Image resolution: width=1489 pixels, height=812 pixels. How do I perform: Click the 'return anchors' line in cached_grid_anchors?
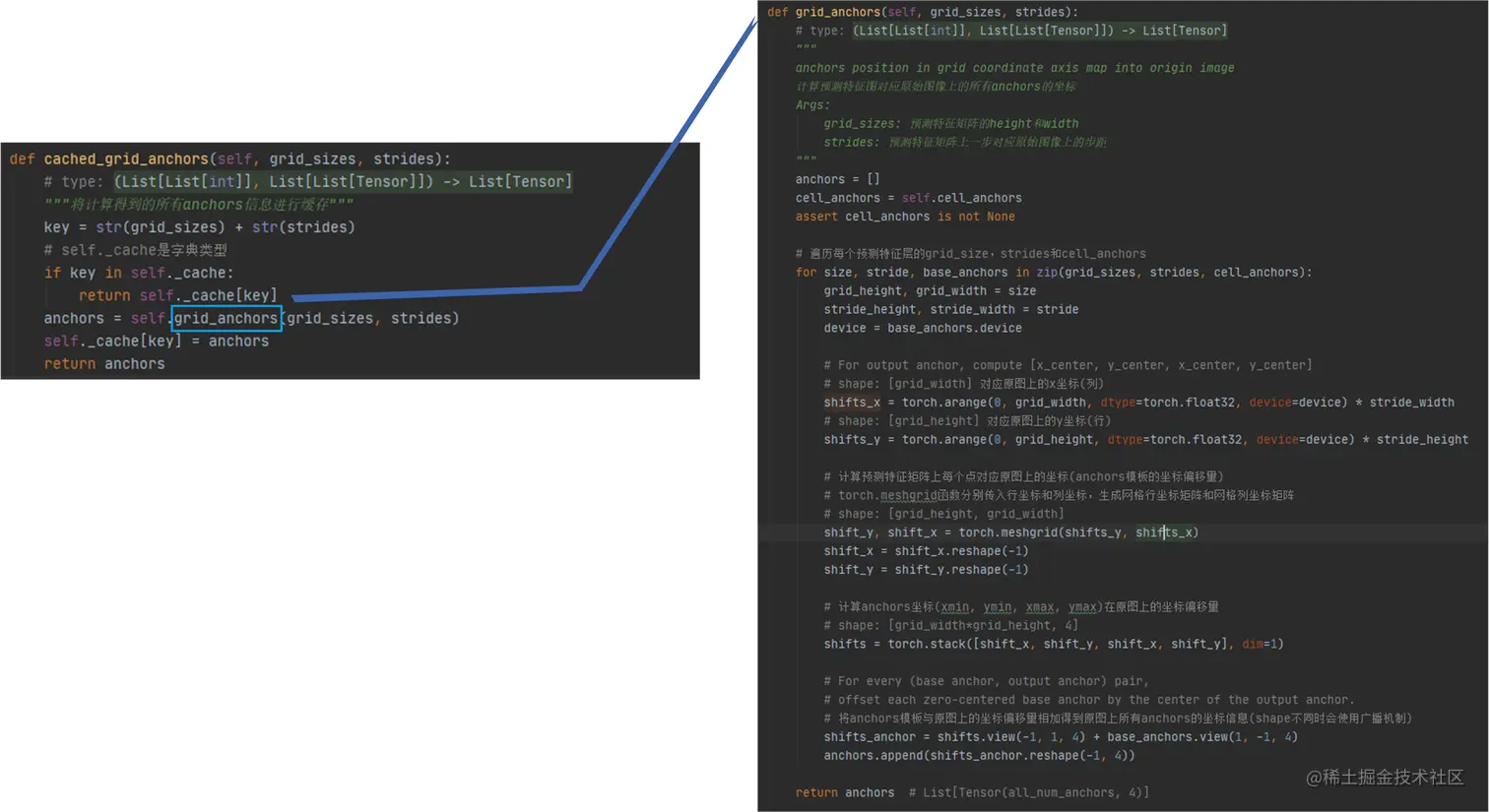coord(104,363)
